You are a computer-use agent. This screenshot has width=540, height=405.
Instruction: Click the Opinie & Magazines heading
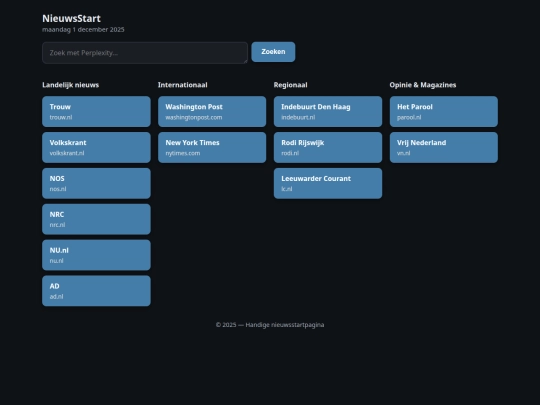tap(423, 85)
